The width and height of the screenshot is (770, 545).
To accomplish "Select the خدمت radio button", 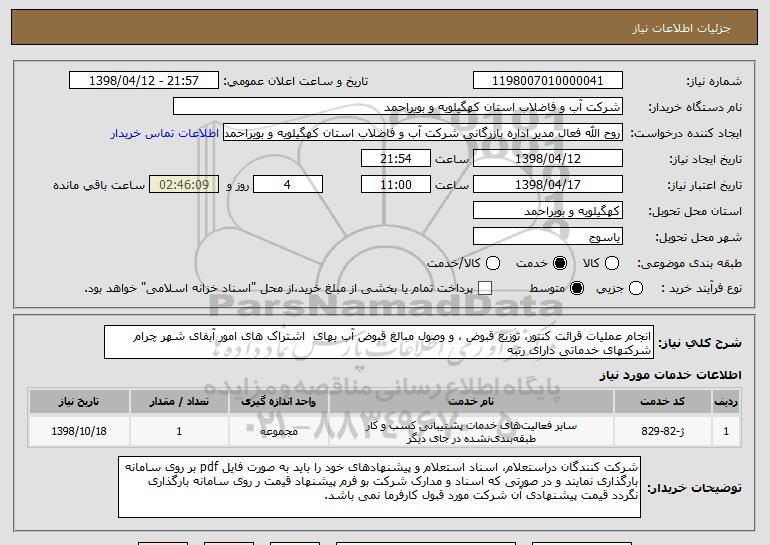I will pyautogui.click(x=559, y=263).
